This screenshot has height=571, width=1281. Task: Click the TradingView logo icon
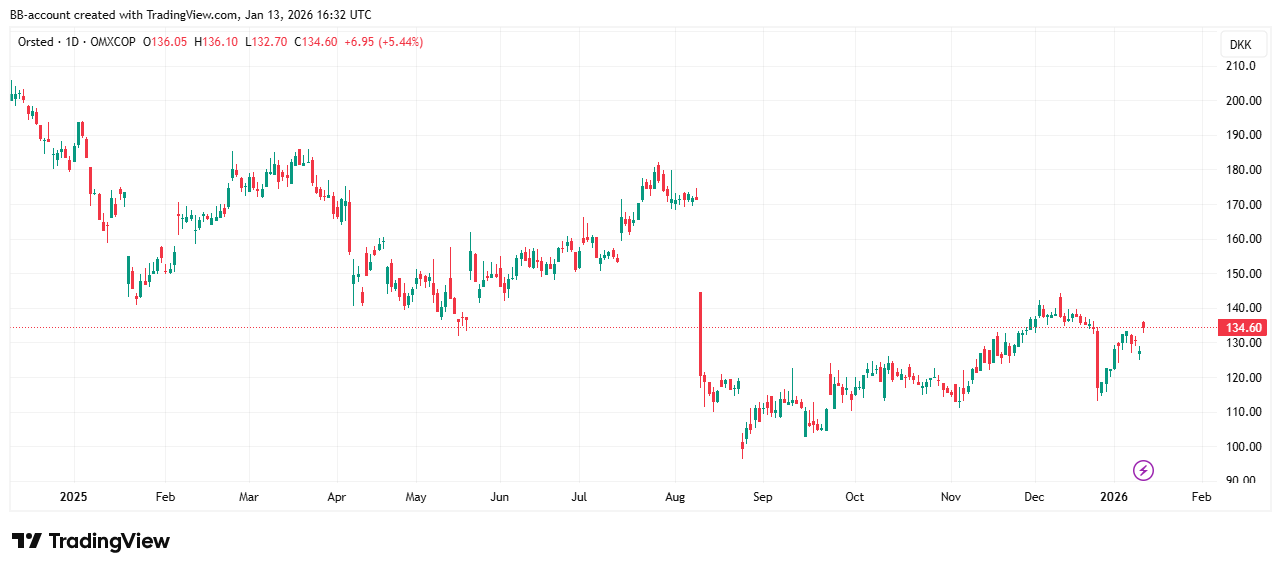pyautogui.click(x=28, y=541)
